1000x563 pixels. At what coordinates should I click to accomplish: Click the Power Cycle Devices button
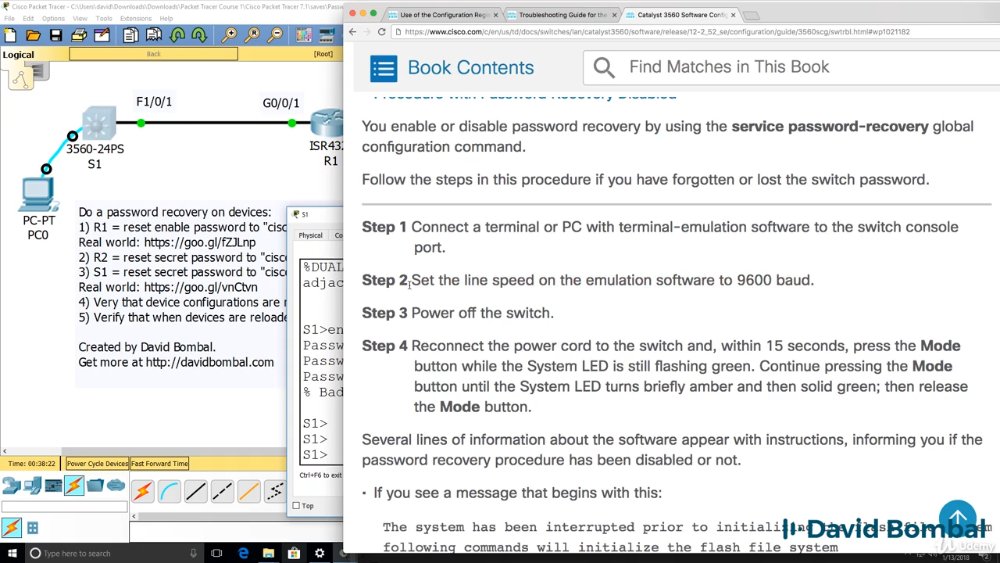(x=97, y=464)
